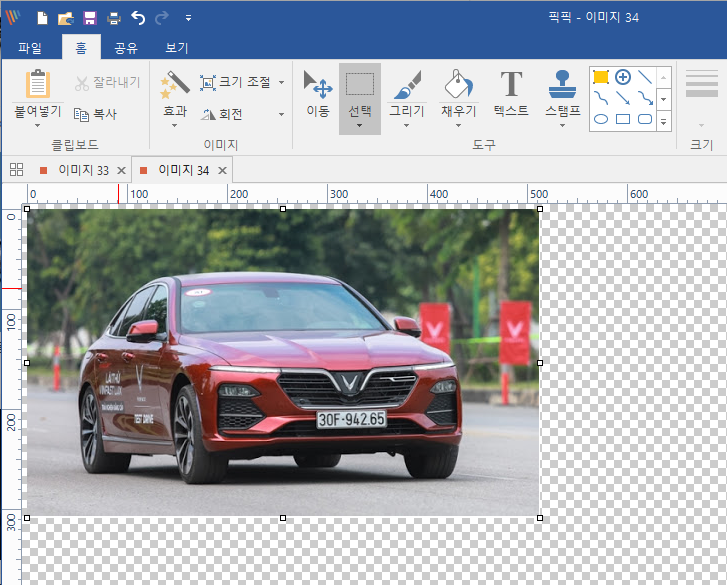This screenshot has width=727, height=585.
Task: Click the 크기 조절 button
Action: (236, 83)
